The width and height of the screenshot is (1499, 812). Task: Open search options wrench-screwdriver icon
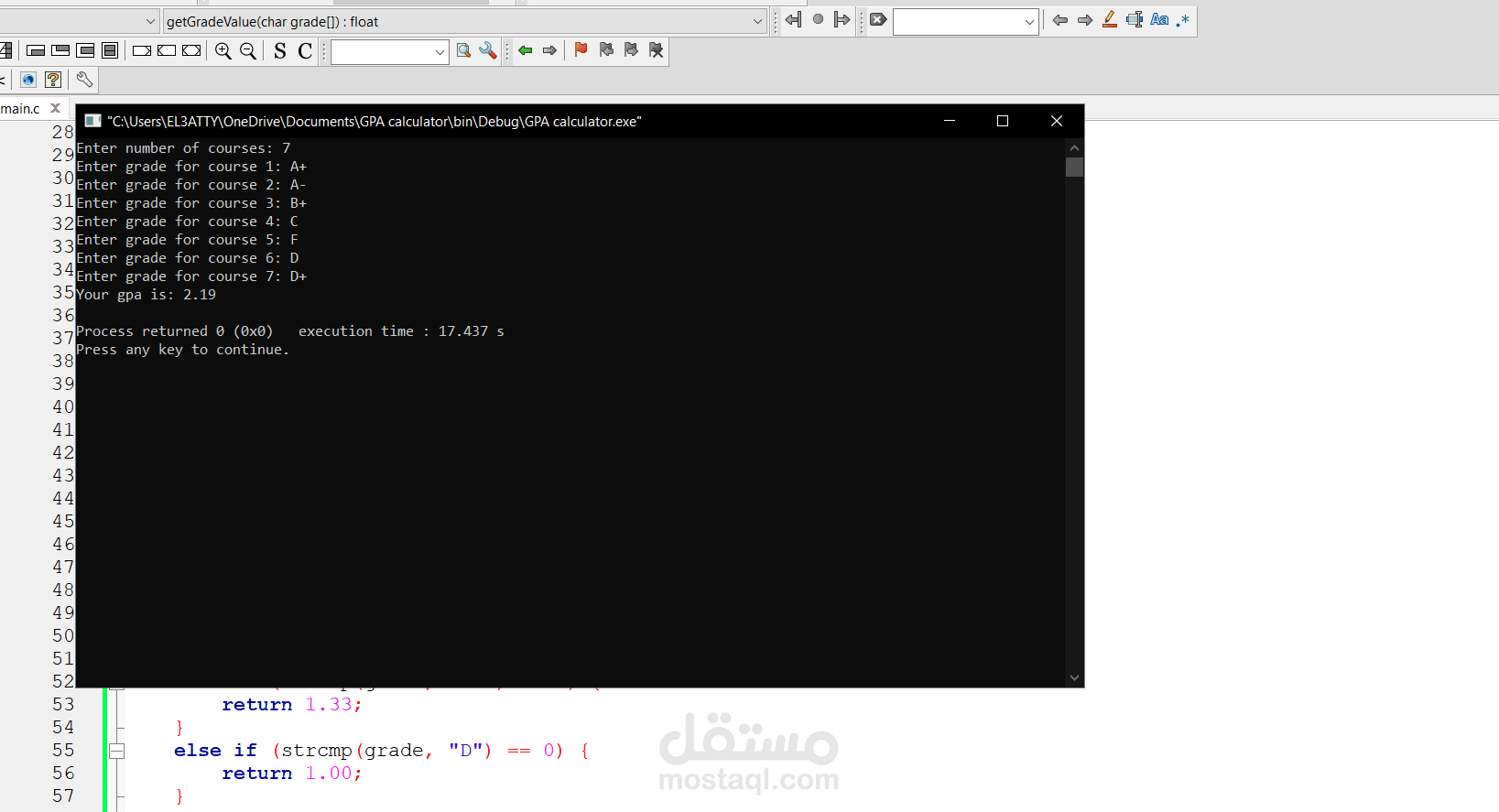pyautogui.click(x=488, y=51)
